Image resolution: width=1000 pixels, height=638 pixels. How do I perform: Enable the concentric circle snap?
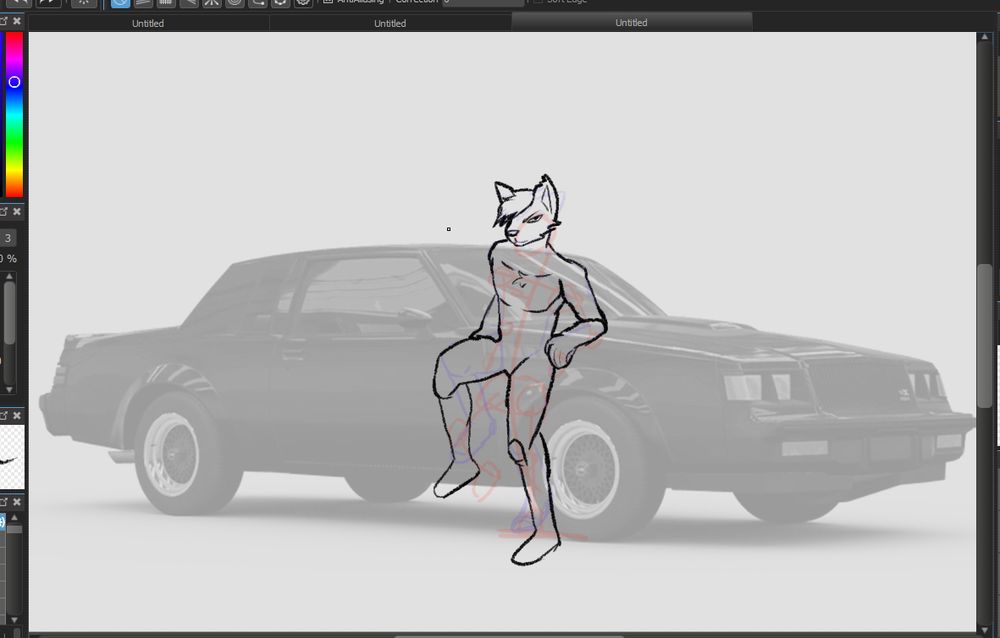pyautogui.click(x=235, y=2)
